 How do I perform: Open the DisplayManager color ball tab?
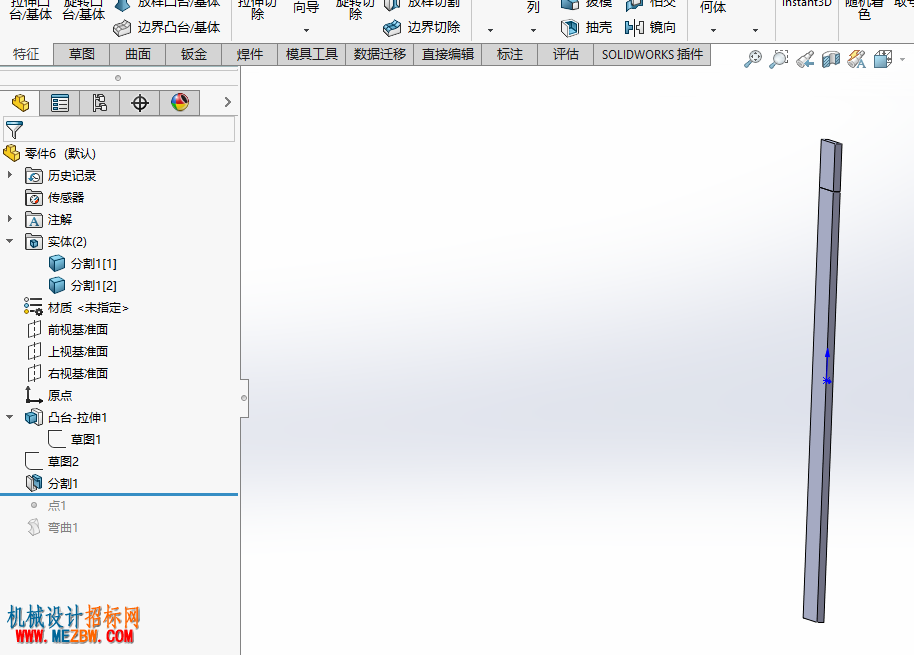click(x=180, y=103)
